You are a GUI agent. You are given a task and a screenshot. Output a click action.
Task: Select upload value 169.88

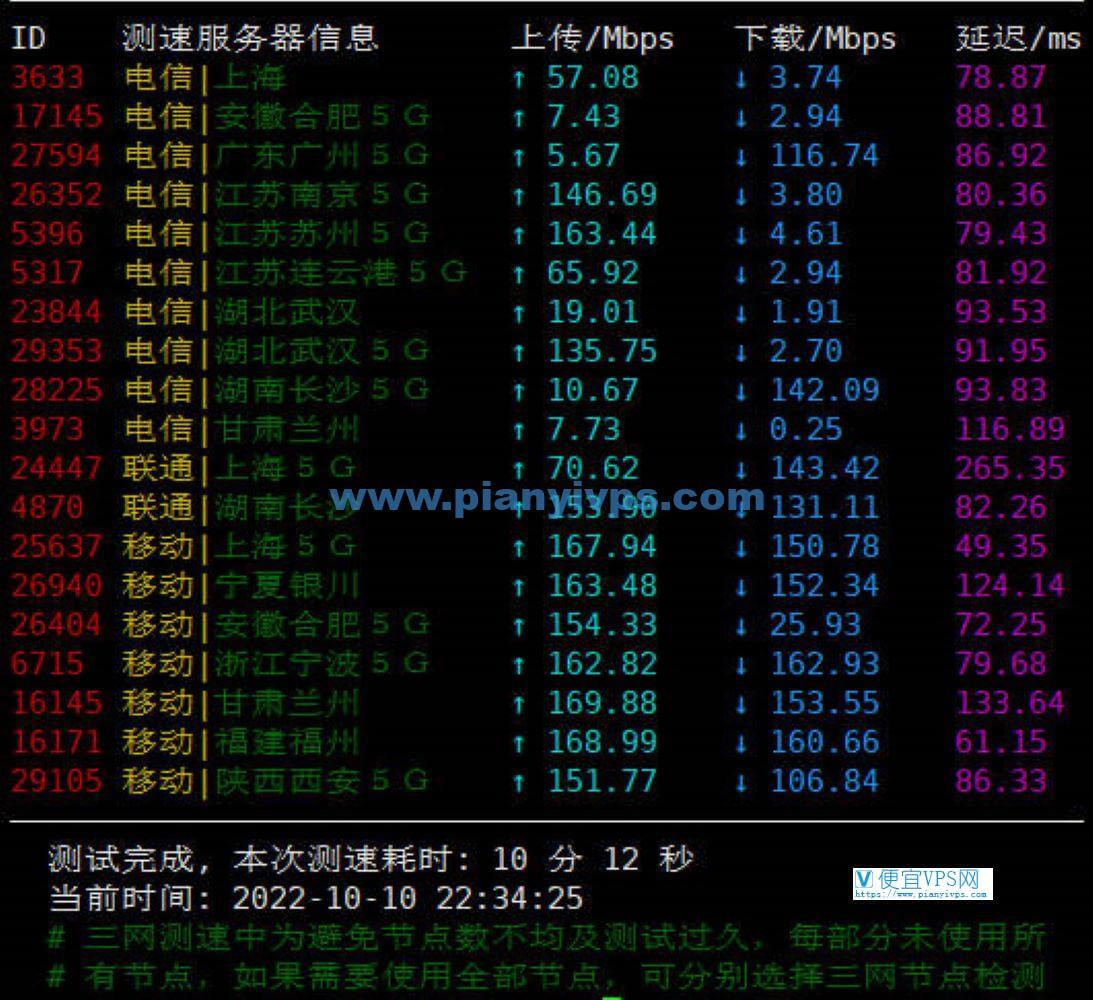pos(602,702)
